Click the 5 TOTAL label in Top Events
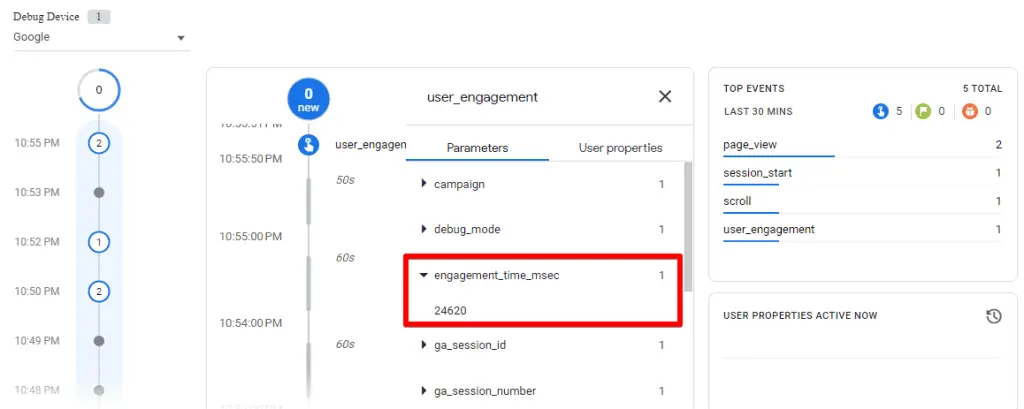Screen dimensions: 1024x409 (x=982, y=88)
